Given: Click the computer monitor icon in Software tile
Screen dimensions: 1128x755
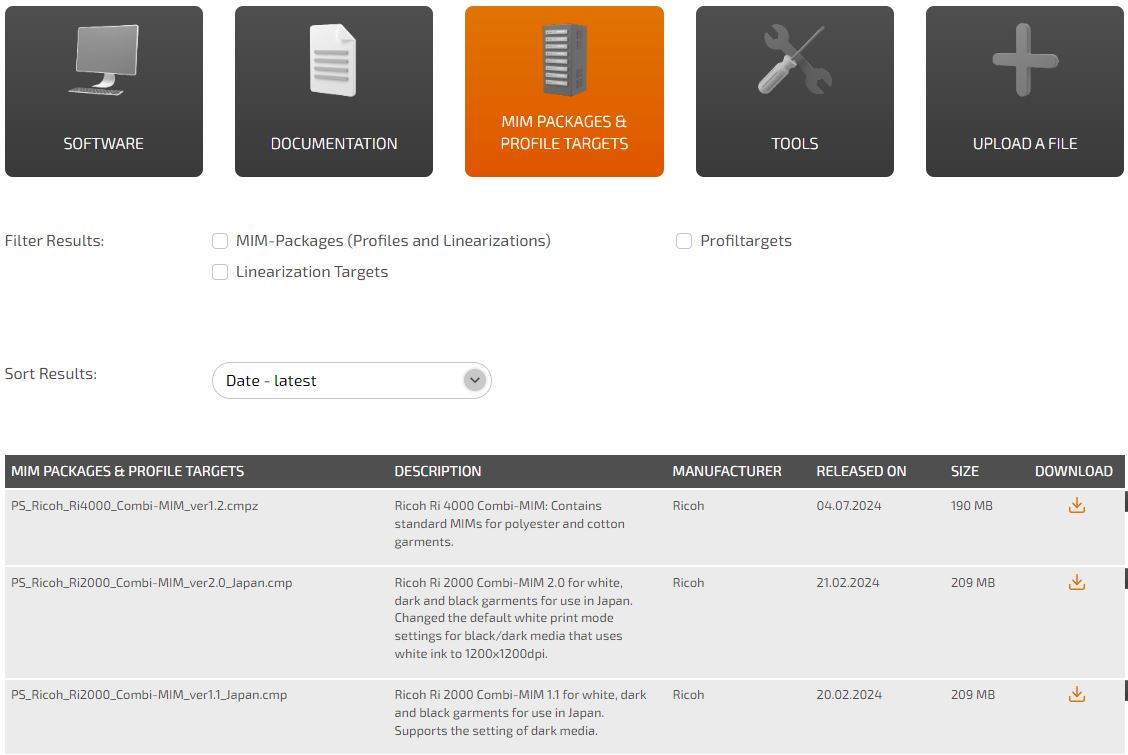Looking at the screenshot, I should [105, 60].
